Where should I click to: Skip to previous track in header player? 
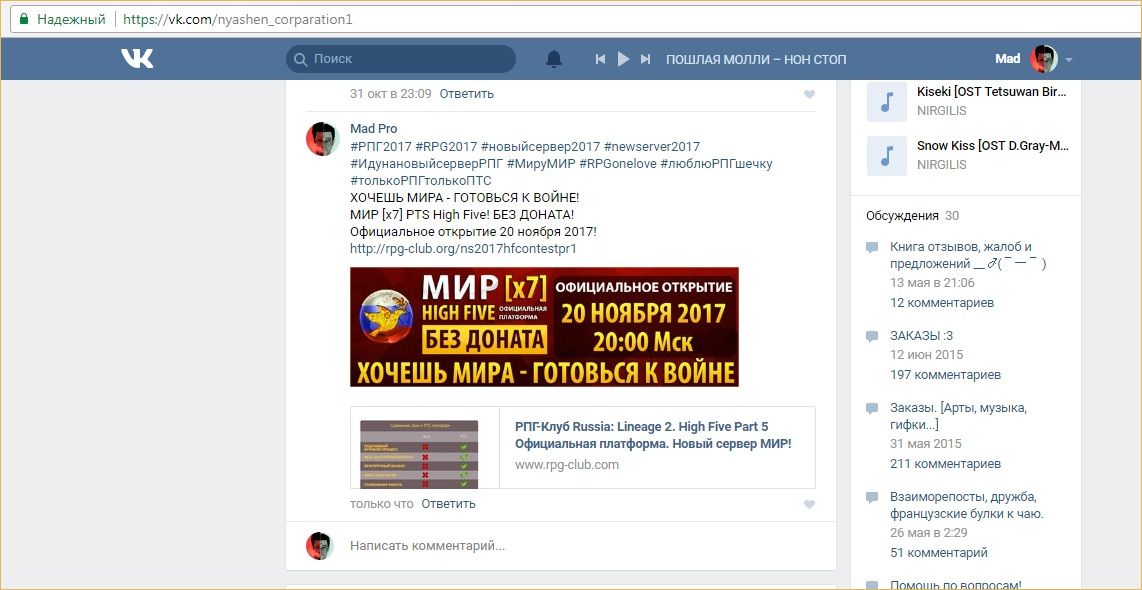pyautogui.click(x=601, y=59)
